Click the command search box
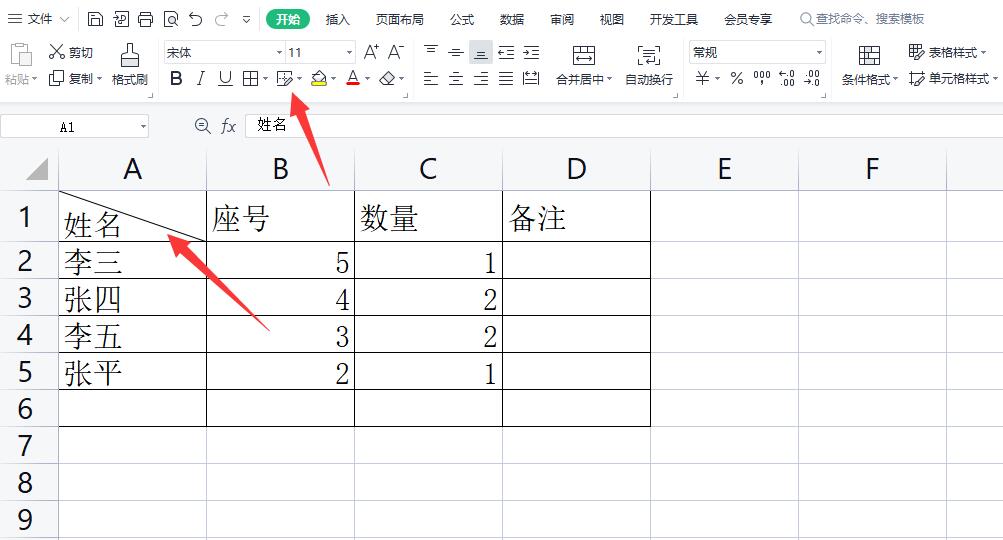1003x540 pixels. tap(862, 19)
